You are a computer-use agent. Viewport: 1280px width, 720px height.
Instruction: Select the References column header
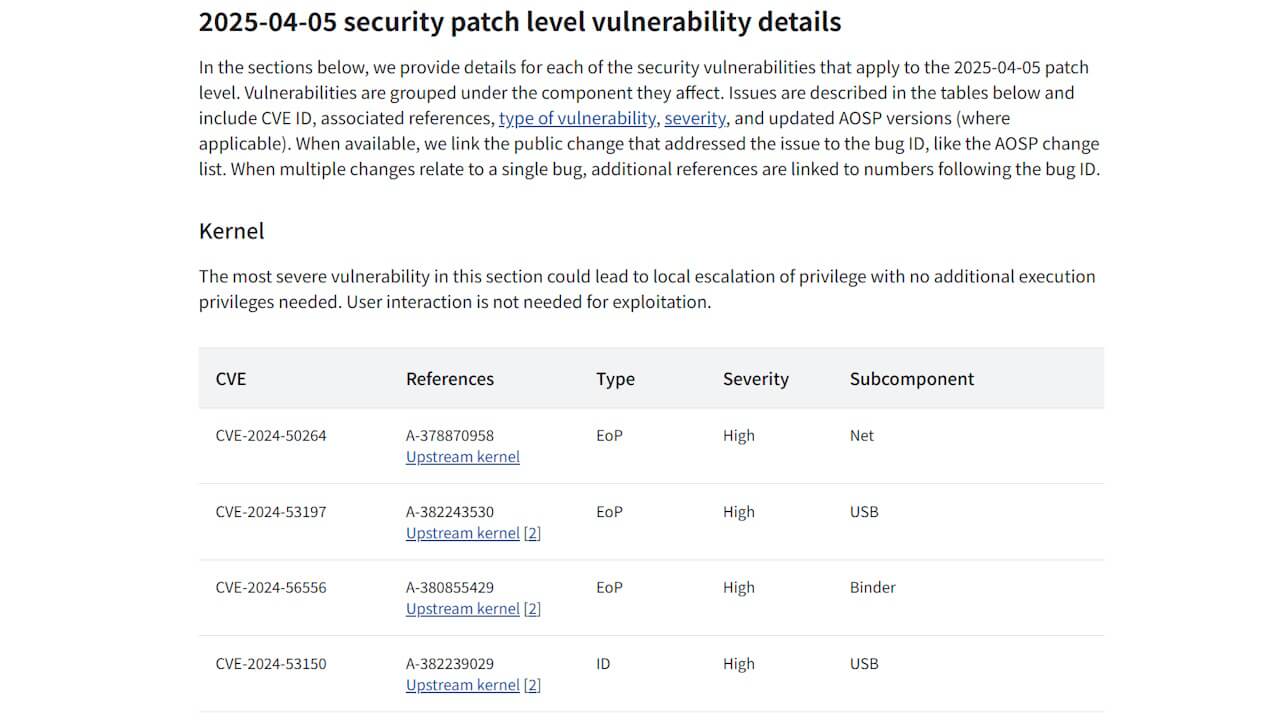pos(450,379)
